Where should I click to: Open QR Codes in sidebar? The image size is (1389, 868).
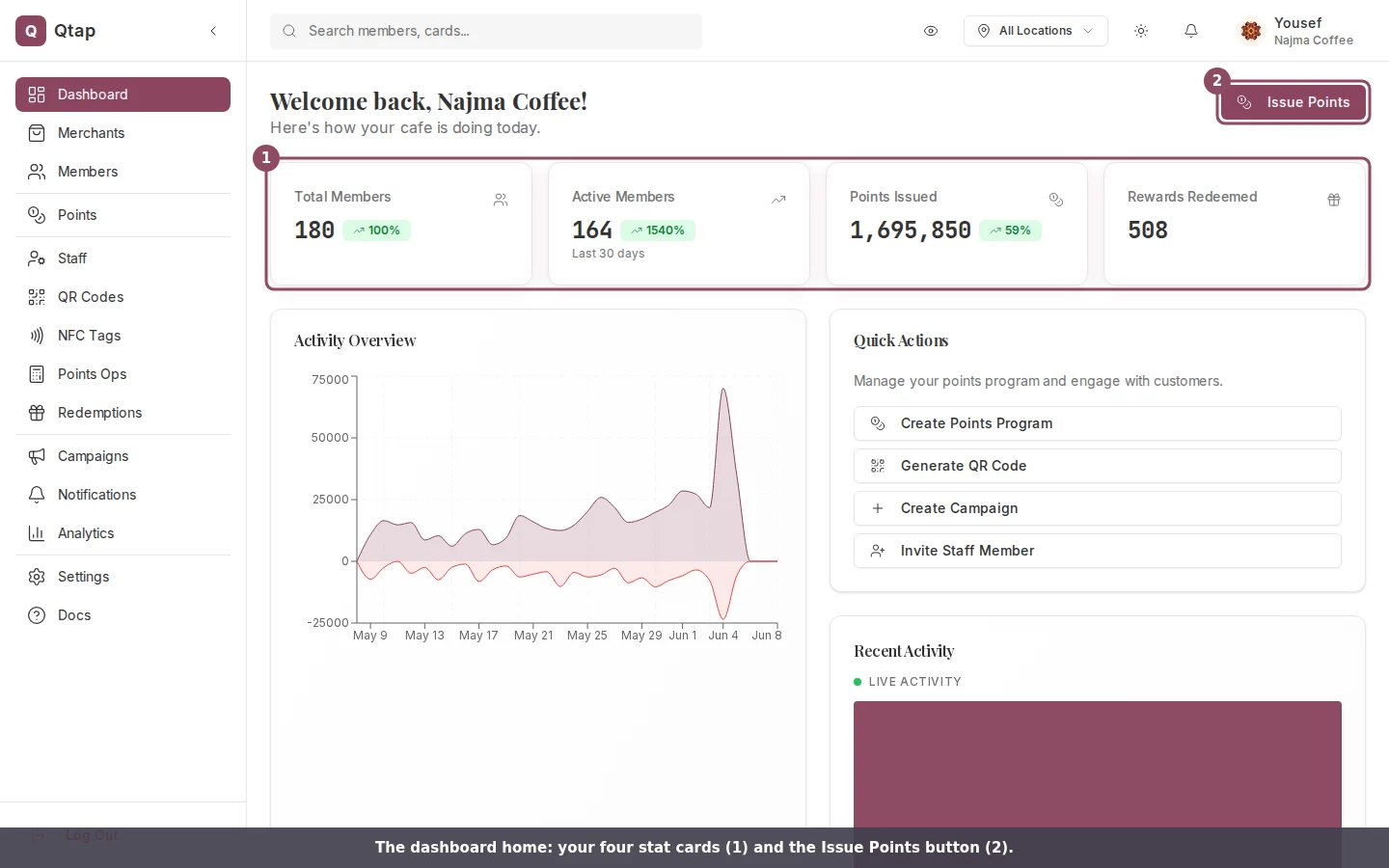[x=123, y=297]
